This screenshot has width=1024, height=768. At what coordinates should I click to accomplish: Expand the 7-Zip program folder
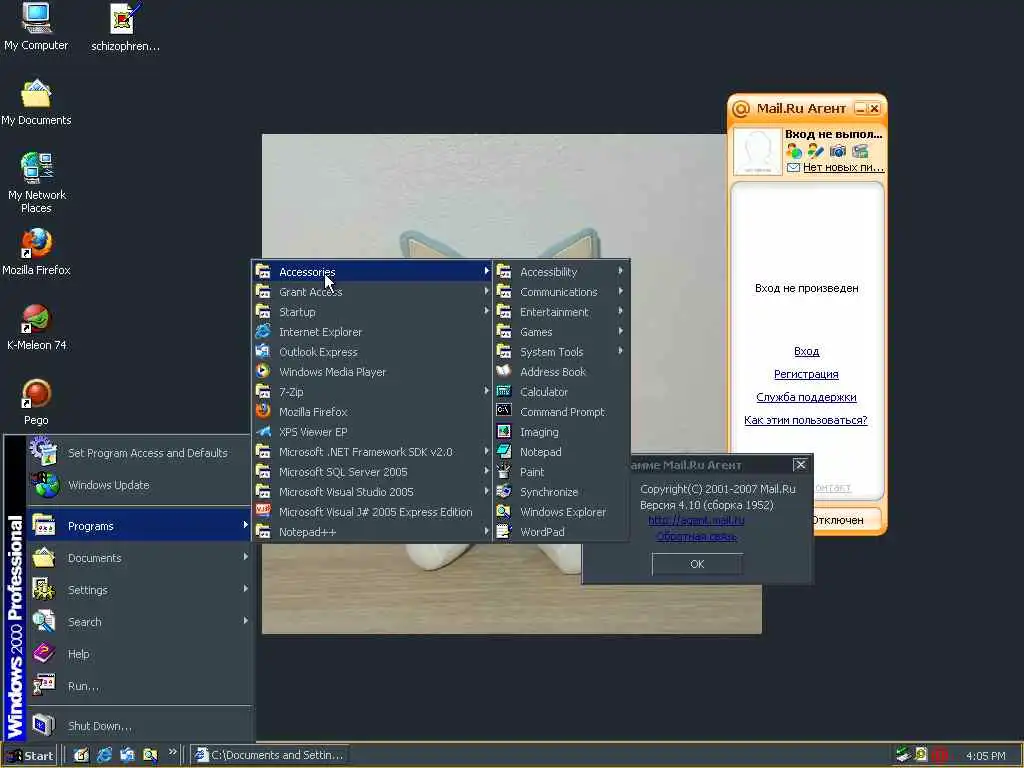pos(372,392)
